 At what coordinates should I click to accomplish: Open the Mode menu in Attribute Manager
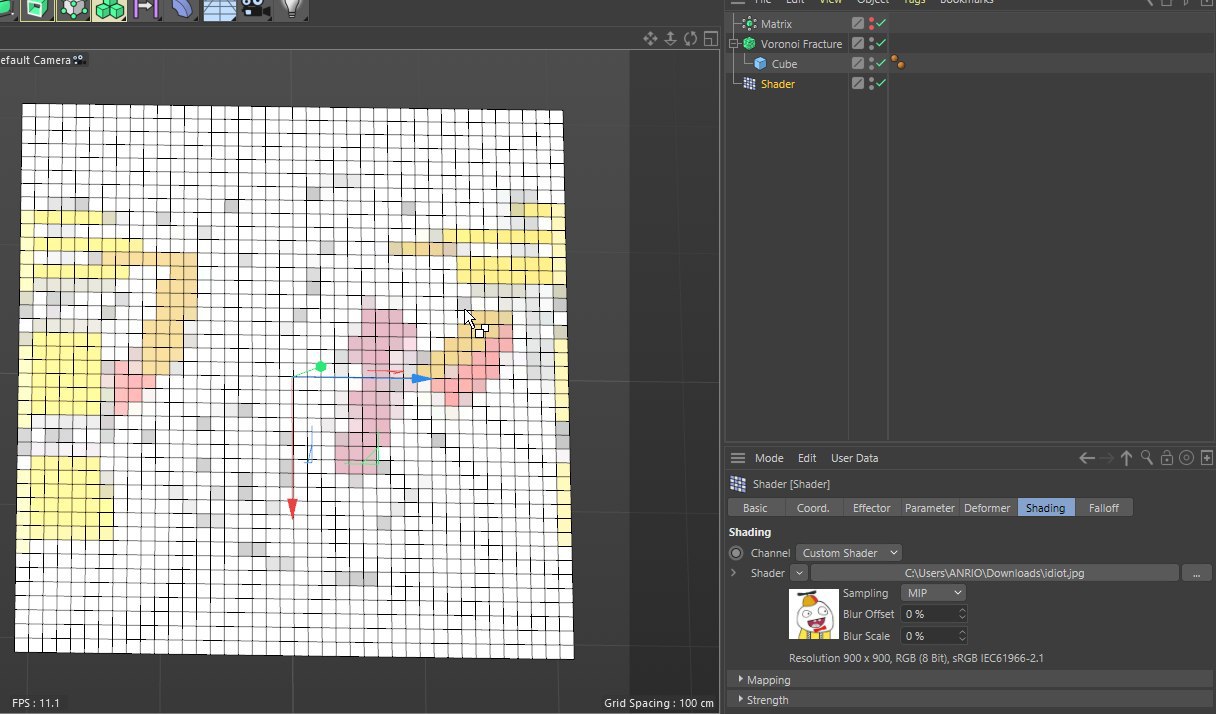[x=769, y=458]
